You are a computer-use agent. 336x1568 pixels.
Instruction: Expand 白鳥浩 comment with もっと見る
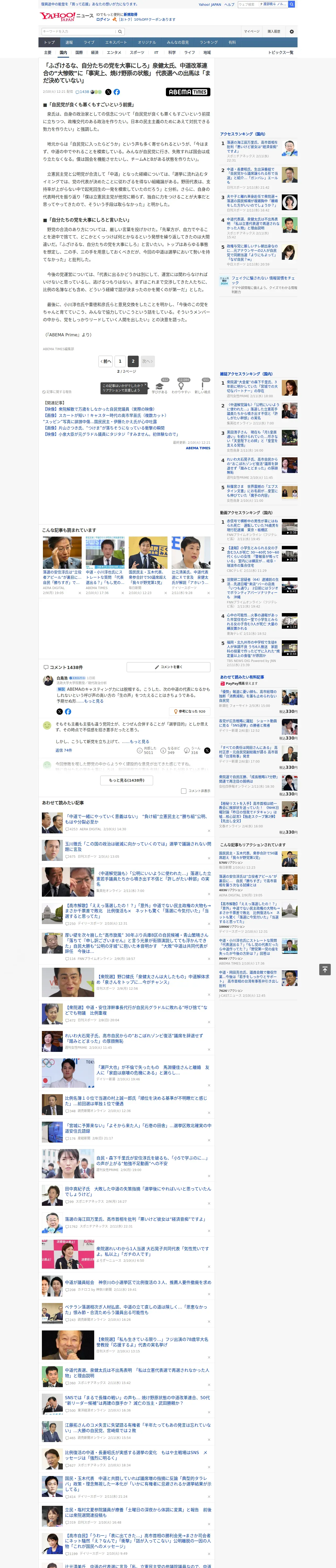(x=94, y=701)
